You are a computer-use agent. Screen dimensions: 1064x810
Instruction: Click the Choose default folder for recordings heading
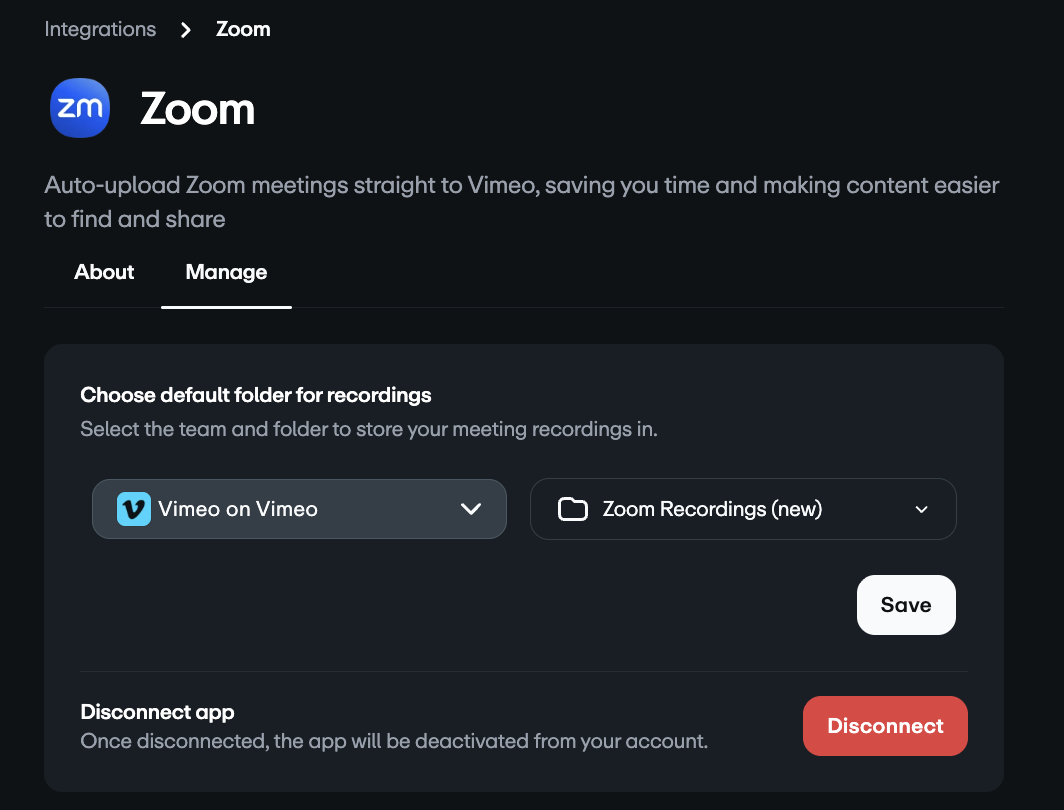click(x=256, y=395)
